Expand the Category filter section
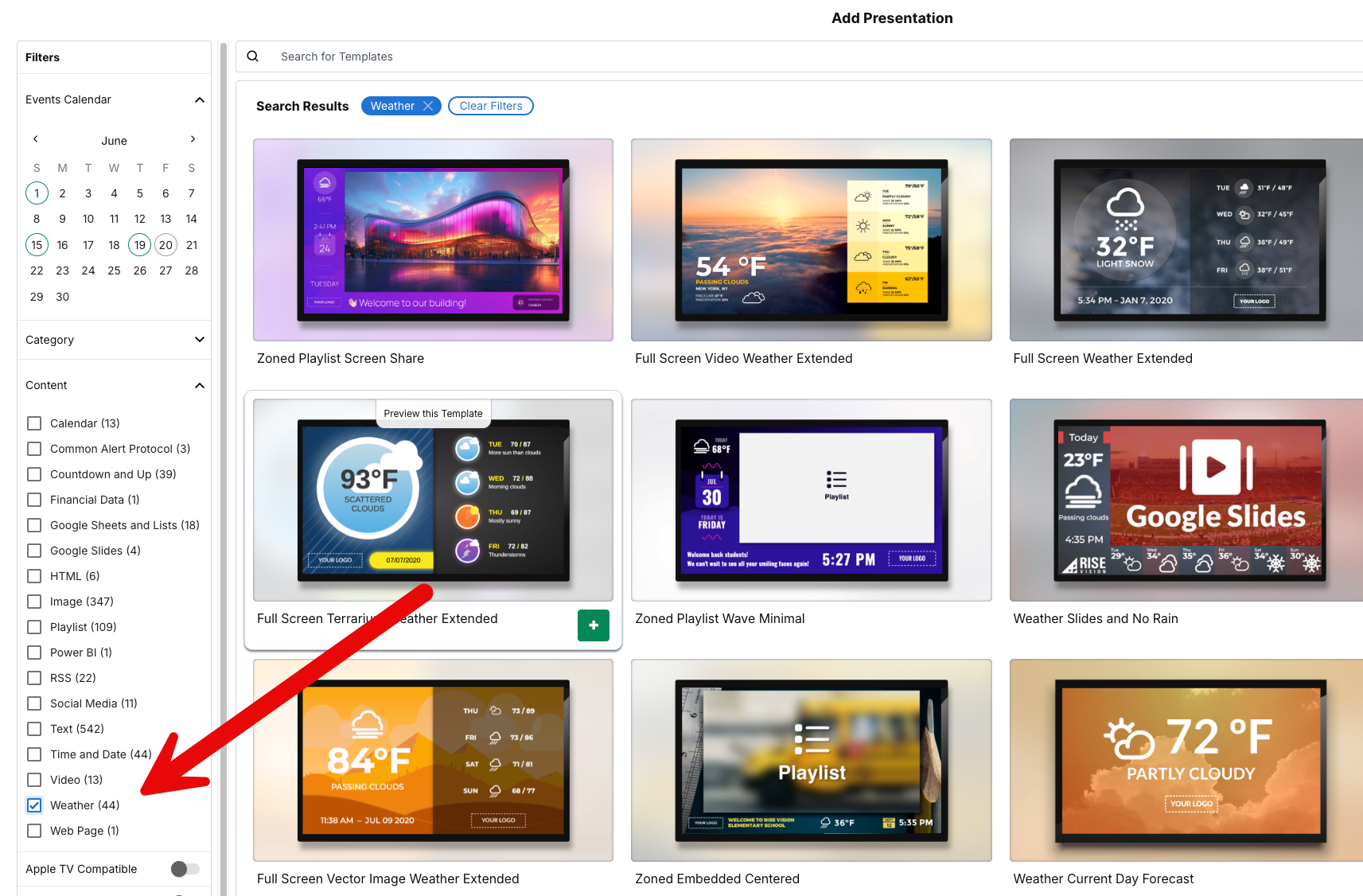Image resolution: width=1363 pixels, height=896 pixels. point(200,340)
